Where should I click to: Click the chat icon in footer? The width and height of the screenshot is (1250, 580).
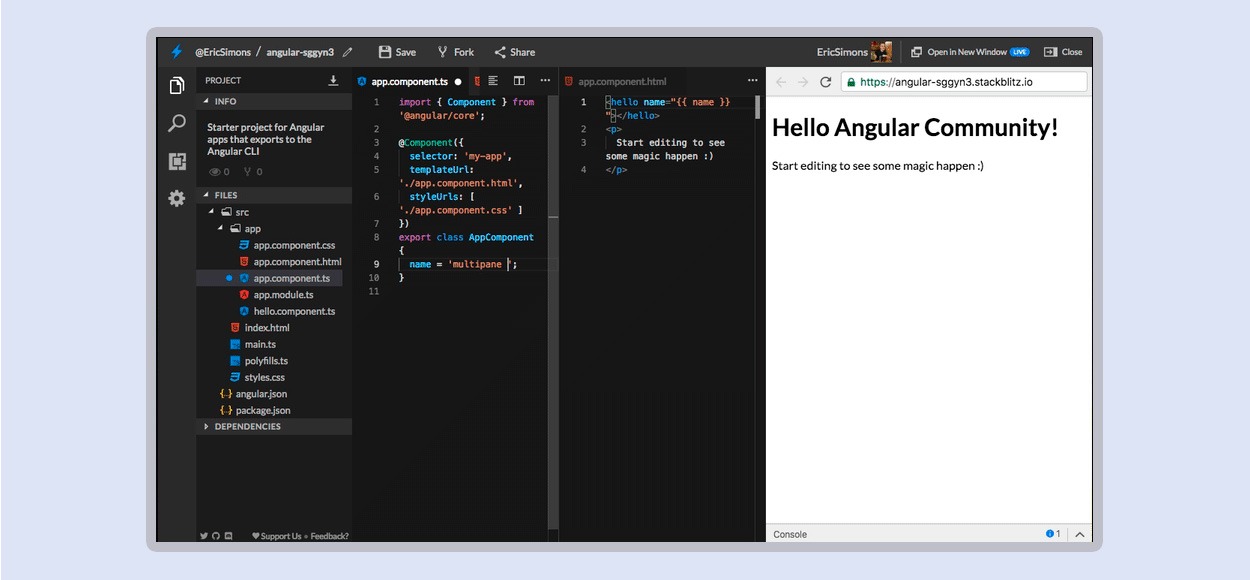[x=229, y=536]
